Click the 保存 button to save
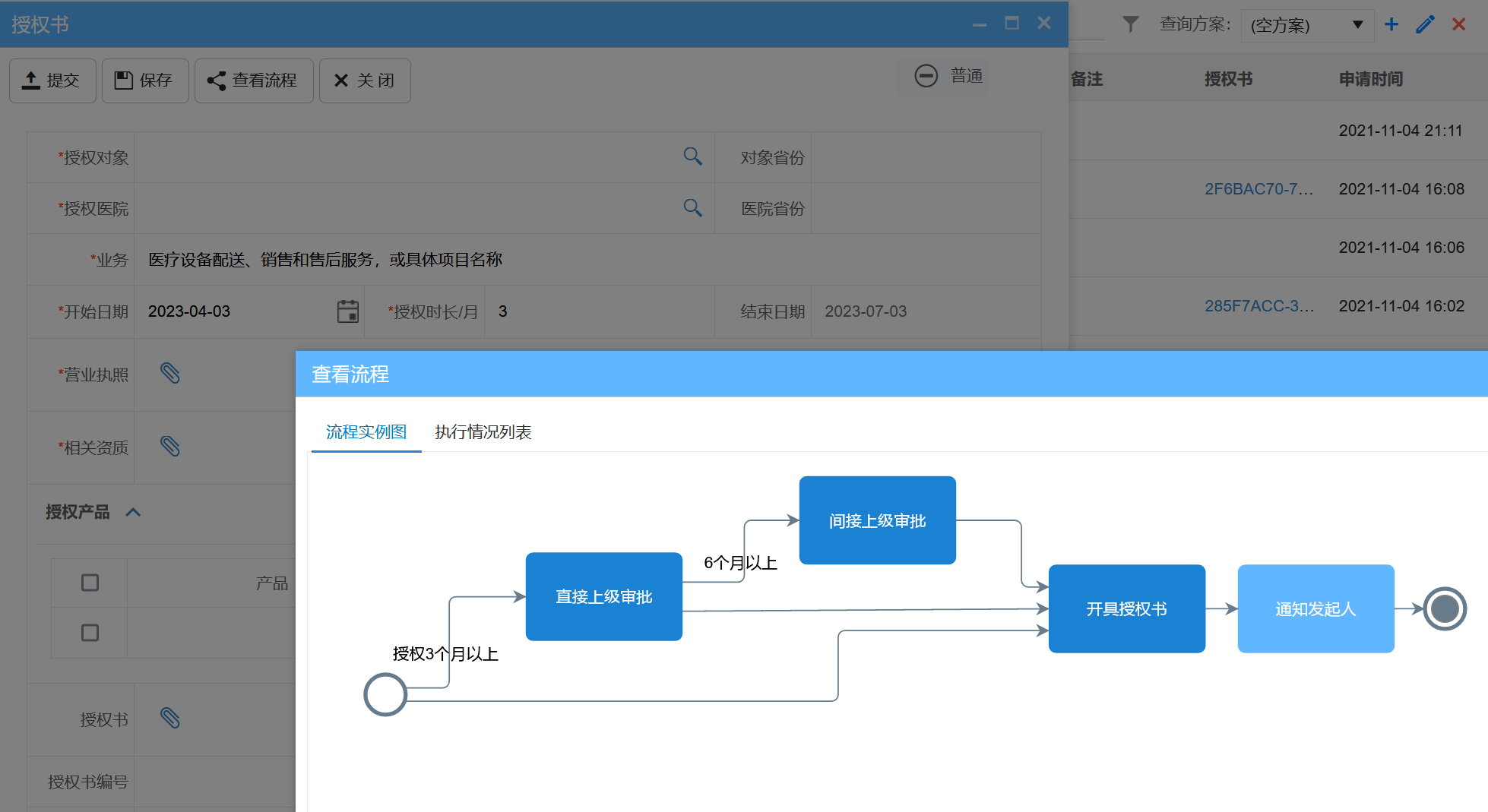 145,81
